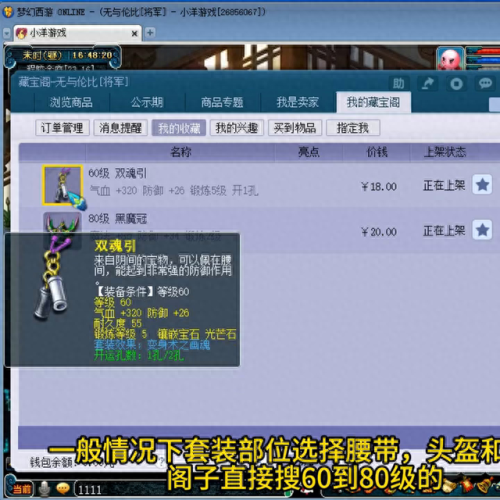Open the round settings icon in header
Viewport: 500px width, 500px height.
pyautogui.click(x=456, y=83)
